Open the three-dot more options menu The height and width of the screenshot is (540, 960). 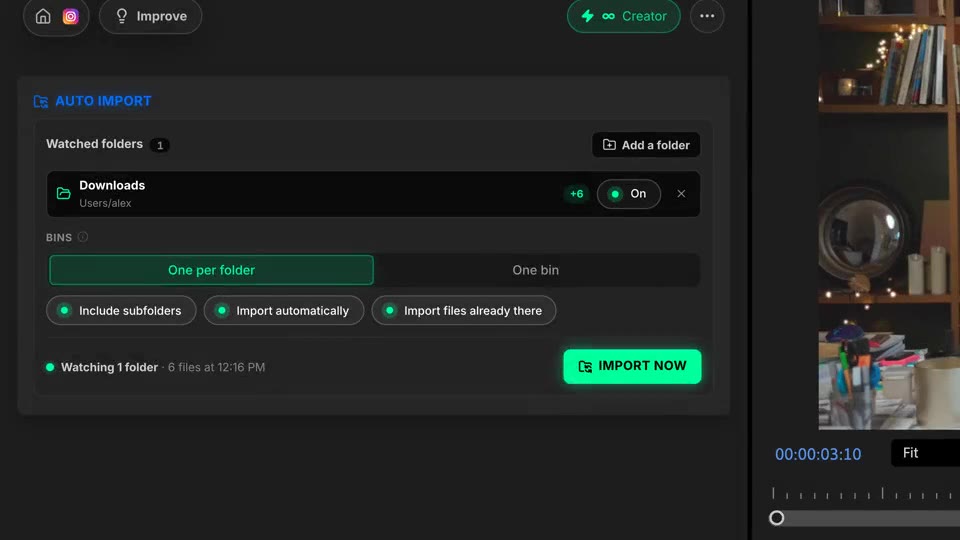click(x=707, y=16)
